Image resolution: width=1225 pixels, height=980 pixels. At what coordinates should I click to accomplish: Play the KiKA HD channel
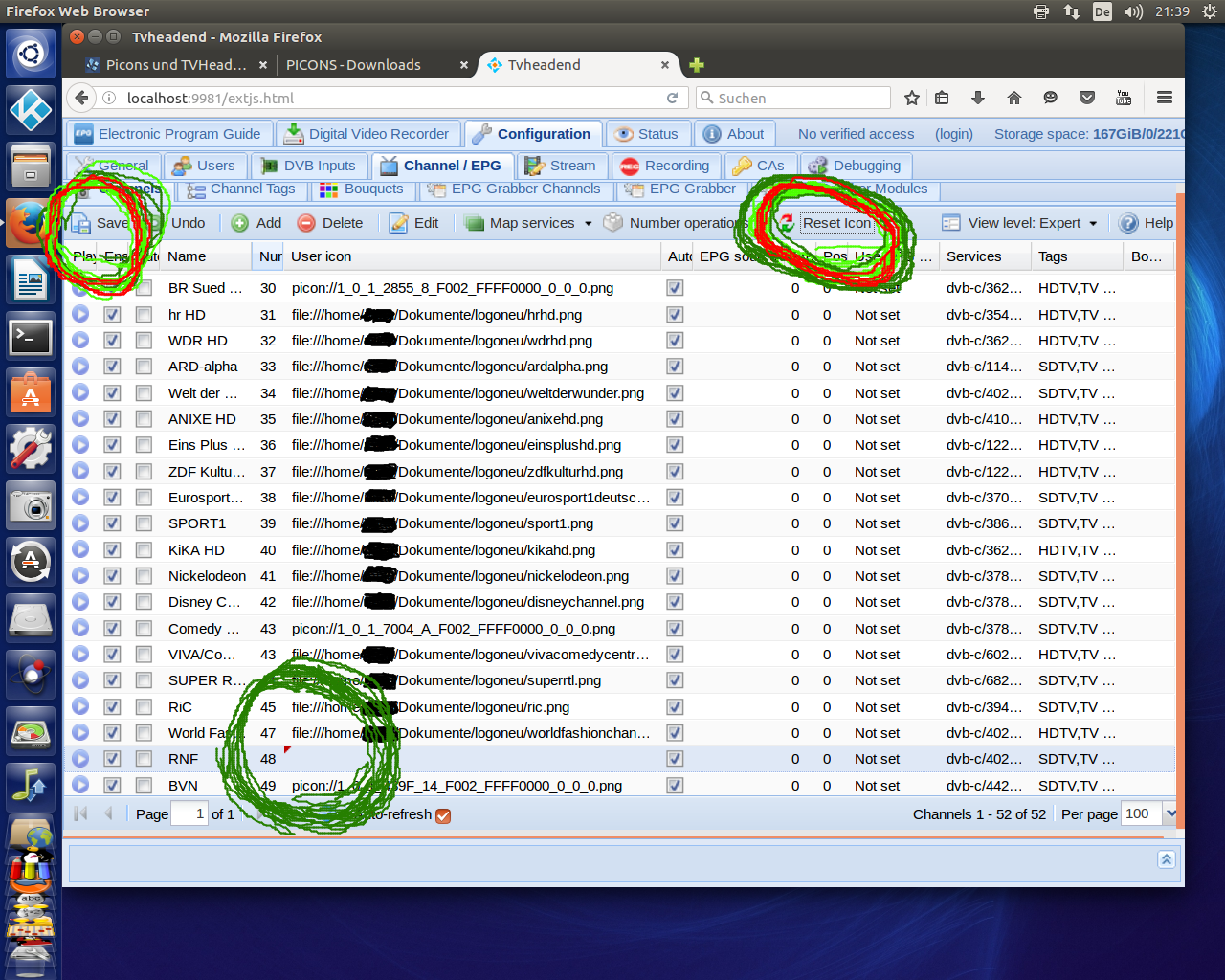(80, 549)
